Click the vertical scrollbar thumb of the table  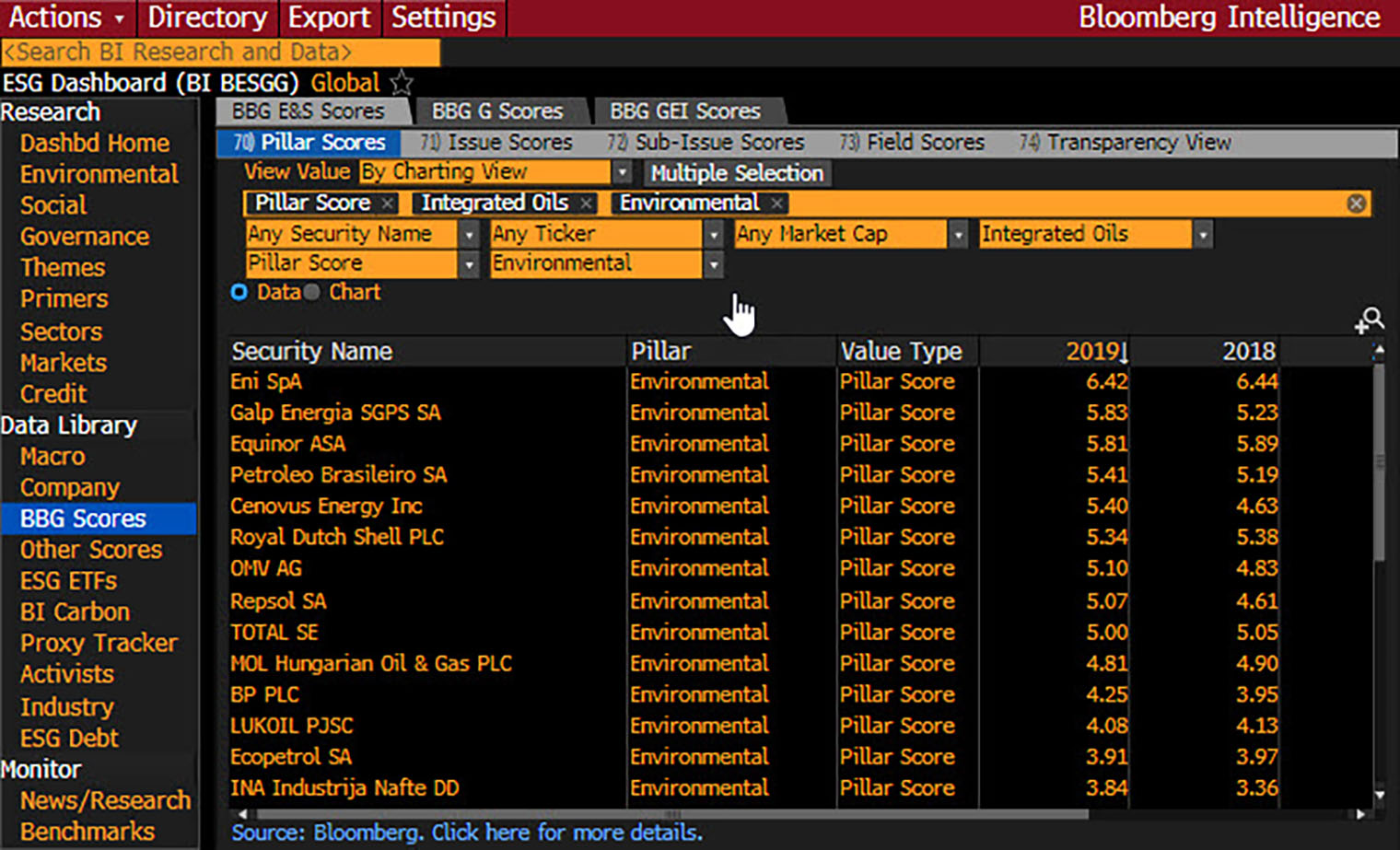tap(1379, 460)
